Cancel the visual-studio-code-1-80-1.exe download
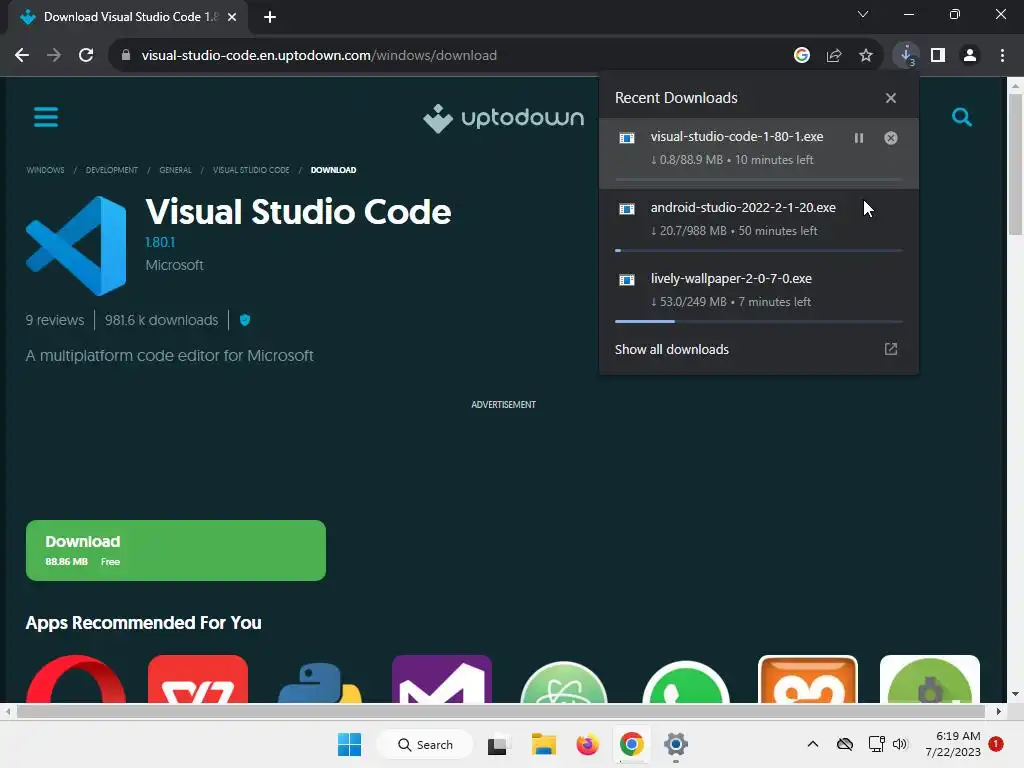1024x768 pixels. pyautogui.click(x=891, y=138)
